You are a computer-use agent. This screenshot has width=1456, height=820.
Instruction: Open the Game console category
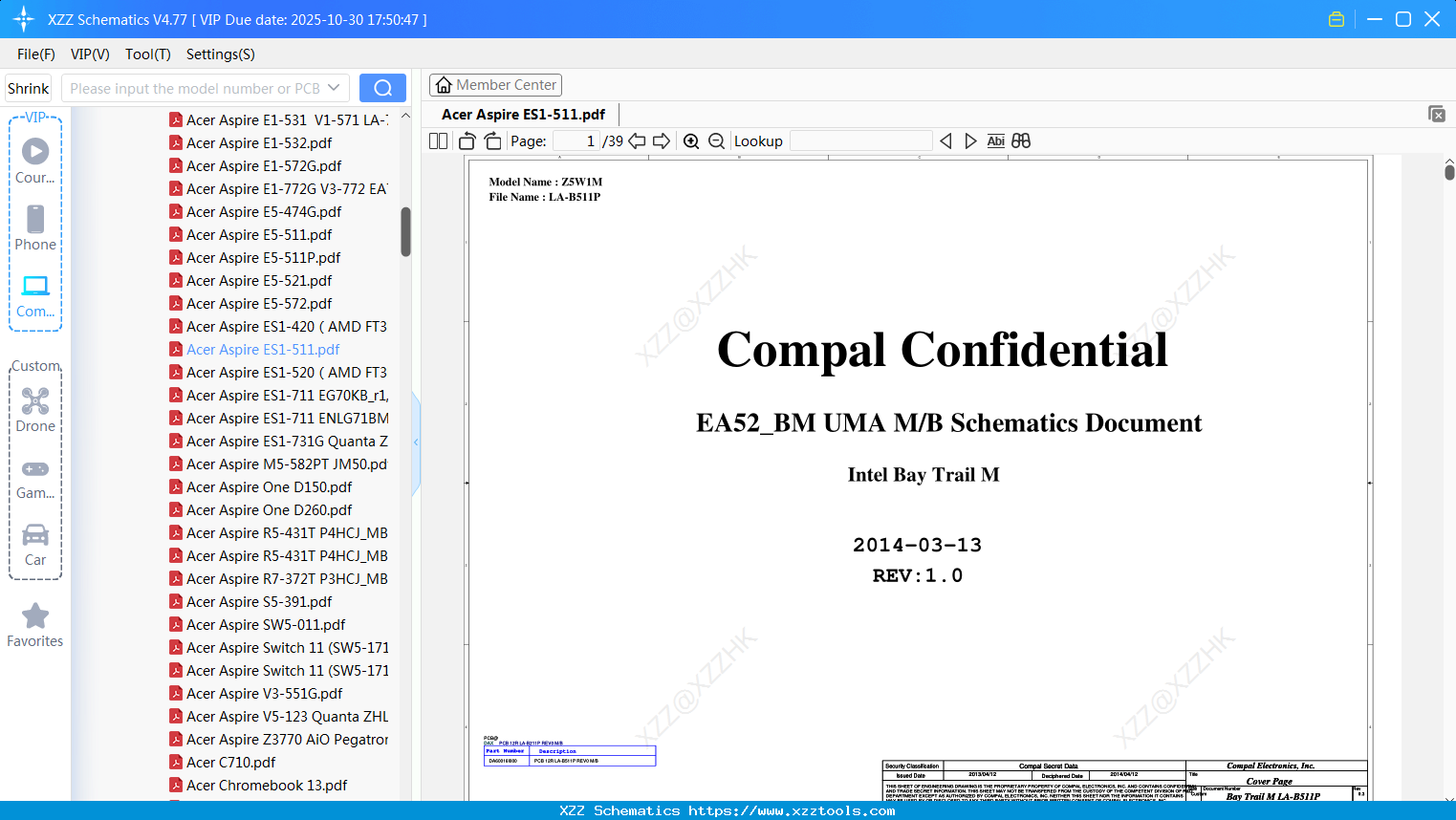(35, 478)
